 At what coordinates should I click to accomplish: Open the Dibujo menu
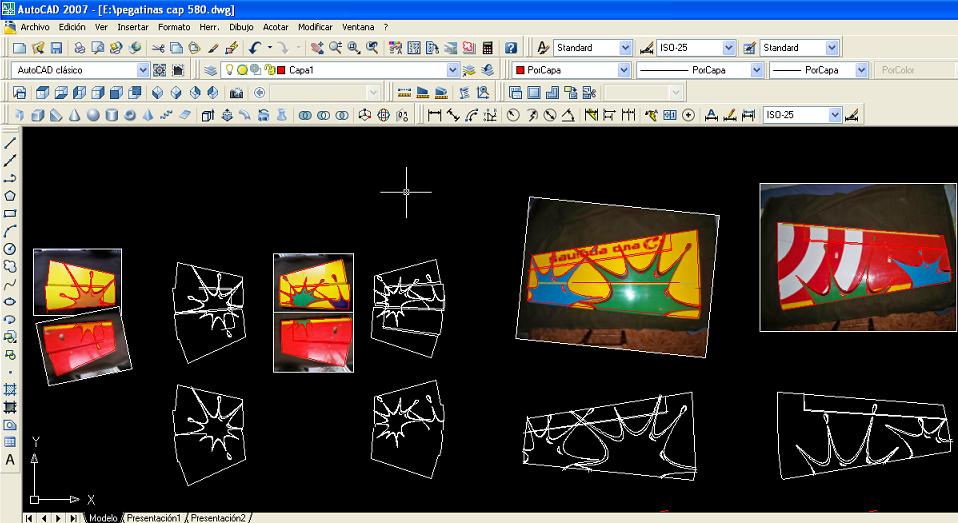[241, 27]
